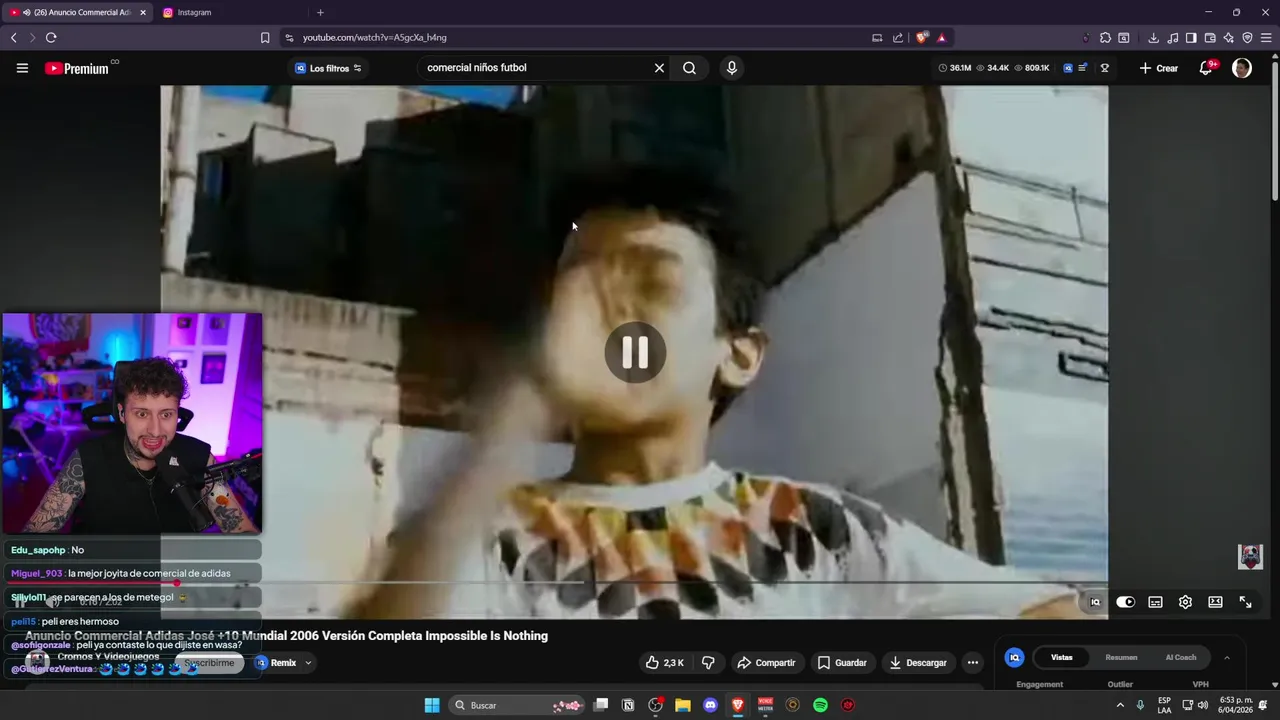Click the Guardar save button

click(842, 662)
